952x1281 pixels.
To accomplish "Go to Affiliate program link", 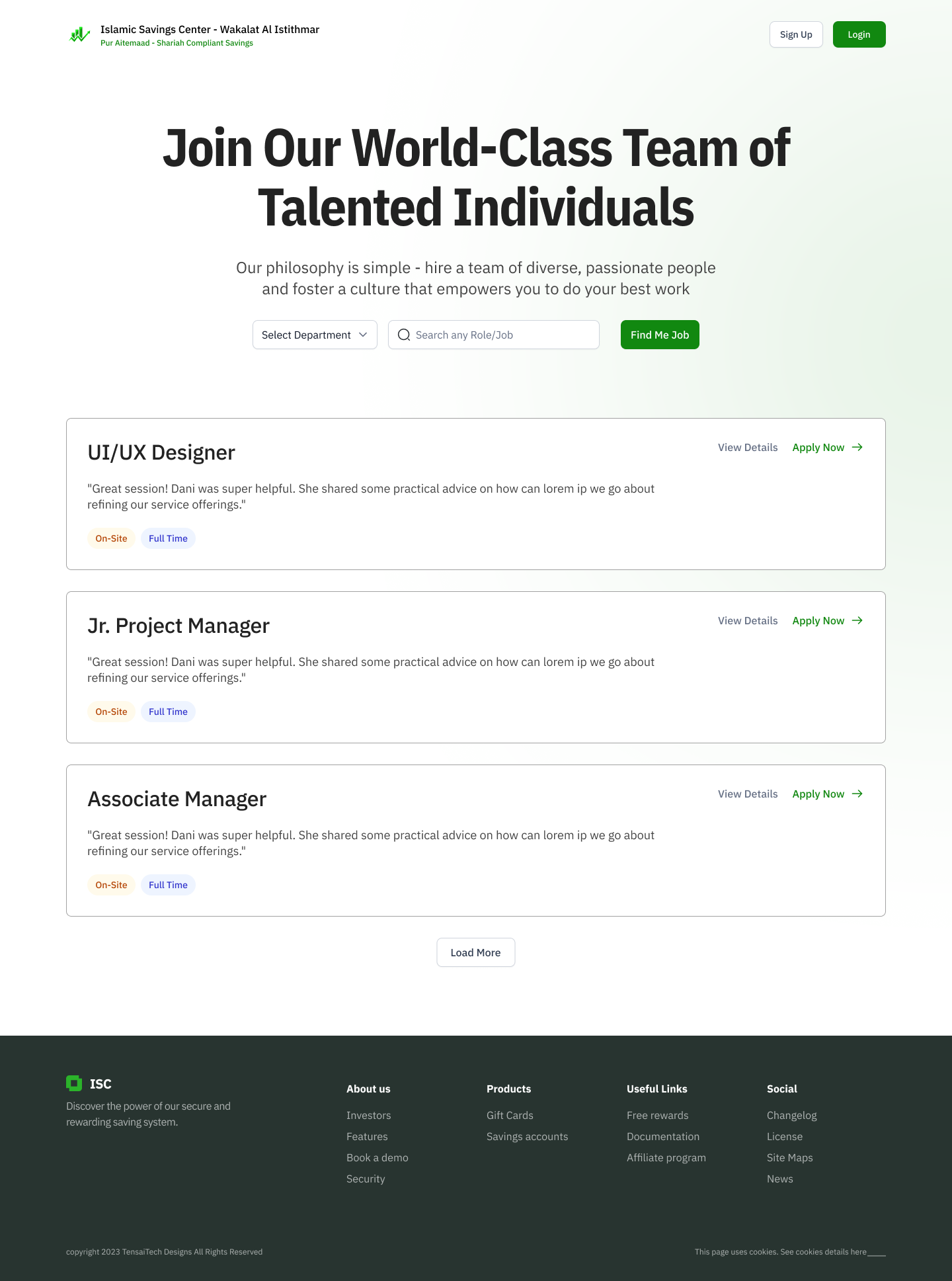I will 666,1158.
